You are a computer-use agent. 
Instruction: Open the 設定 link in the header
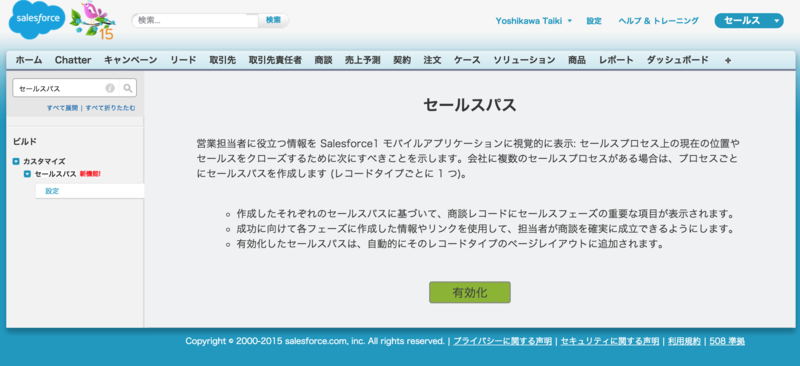tap(594, 21)
